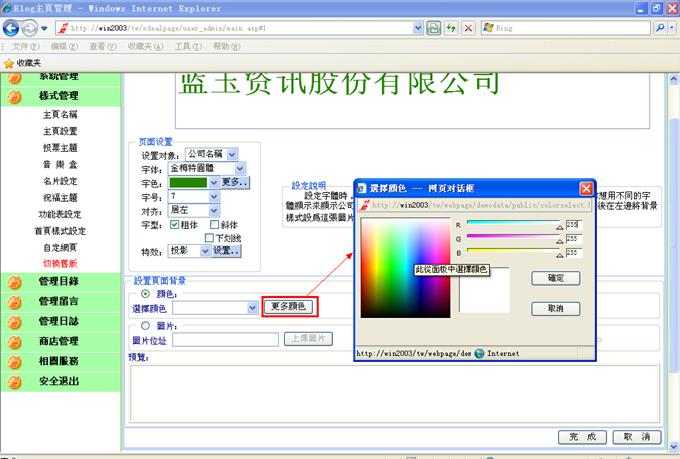The width and height of the screenshot is (680, 459).
Task: Click the icon beside 安全退出
Action: [x=14, y=381]
